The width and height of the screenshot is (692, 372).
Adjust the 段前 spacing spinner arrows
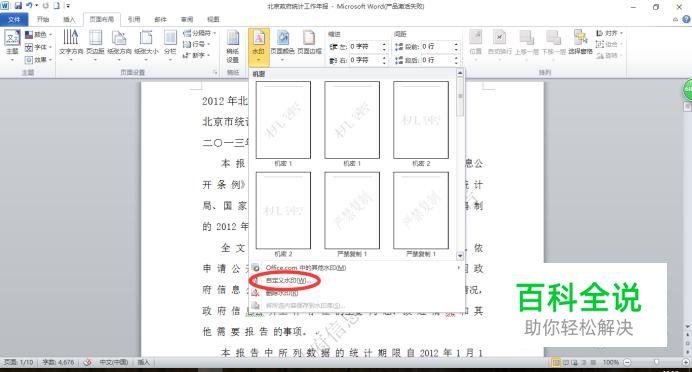(456, 46)
